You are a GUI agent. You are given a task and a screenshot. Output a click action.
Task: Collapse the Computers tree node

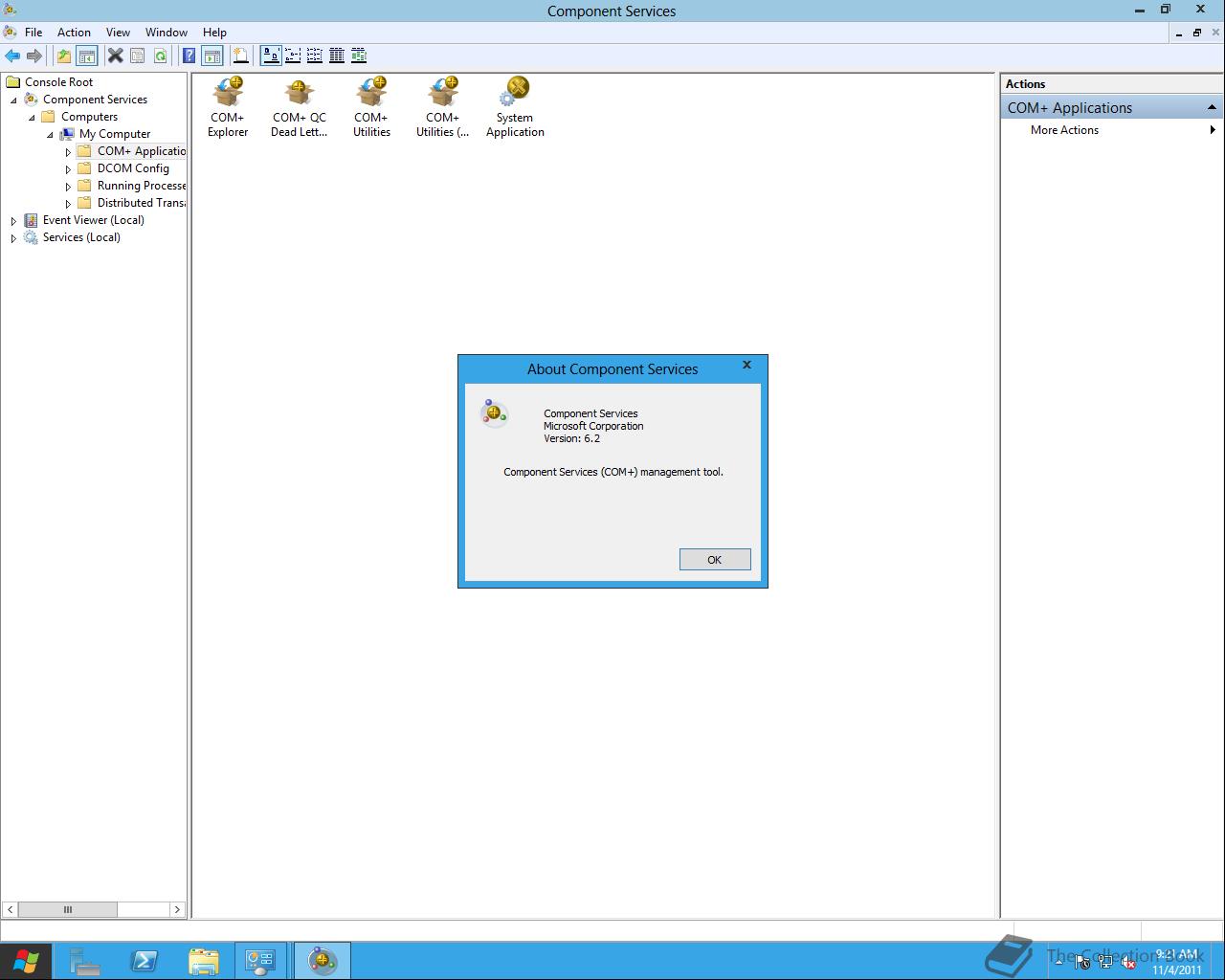click(x=32, y=117)
